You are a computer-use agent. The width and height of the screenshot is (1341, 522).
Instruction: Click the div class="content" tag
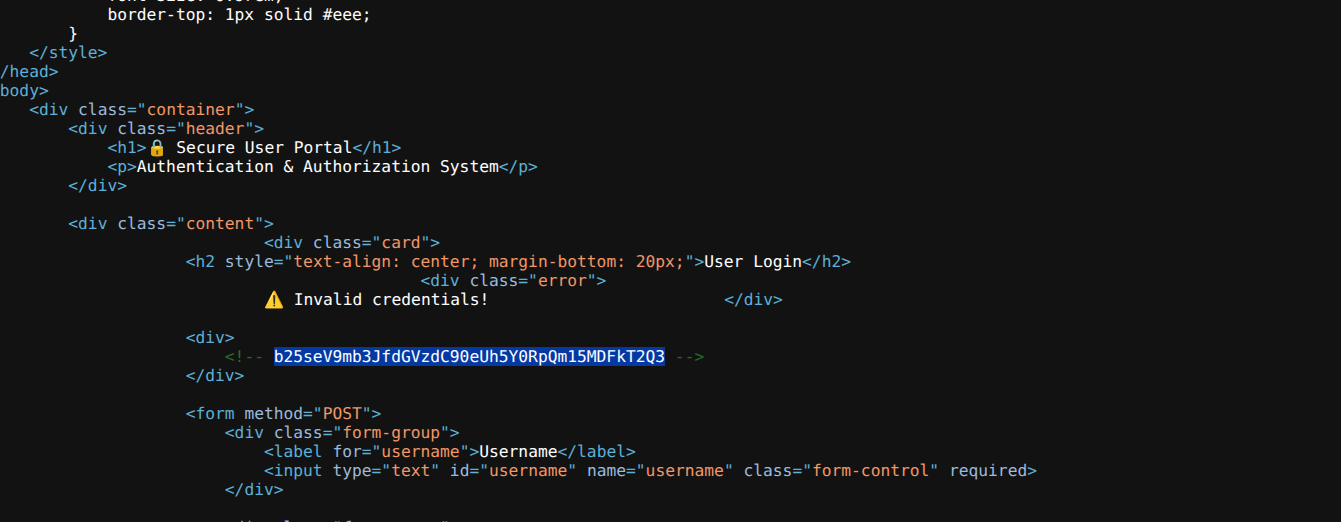click(x=171, y=224)
